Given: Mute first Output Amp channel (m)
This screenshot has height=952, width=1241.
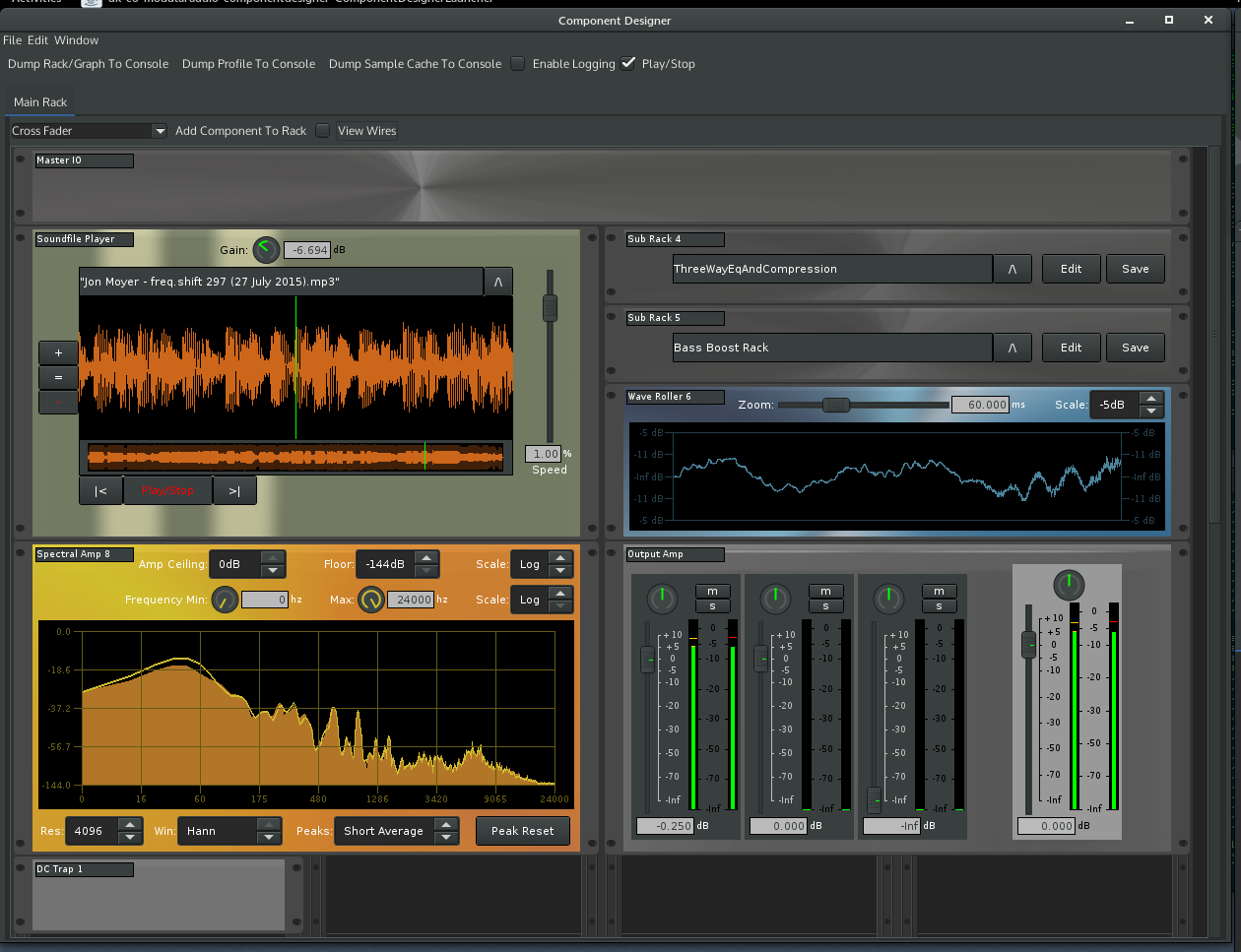Looking at the screenshot, I should 712,591.
